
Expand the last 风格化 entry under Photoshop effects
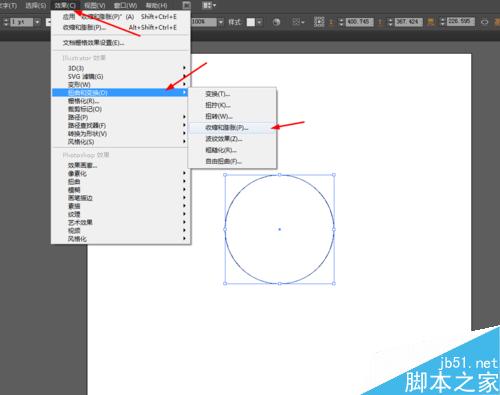121,239
